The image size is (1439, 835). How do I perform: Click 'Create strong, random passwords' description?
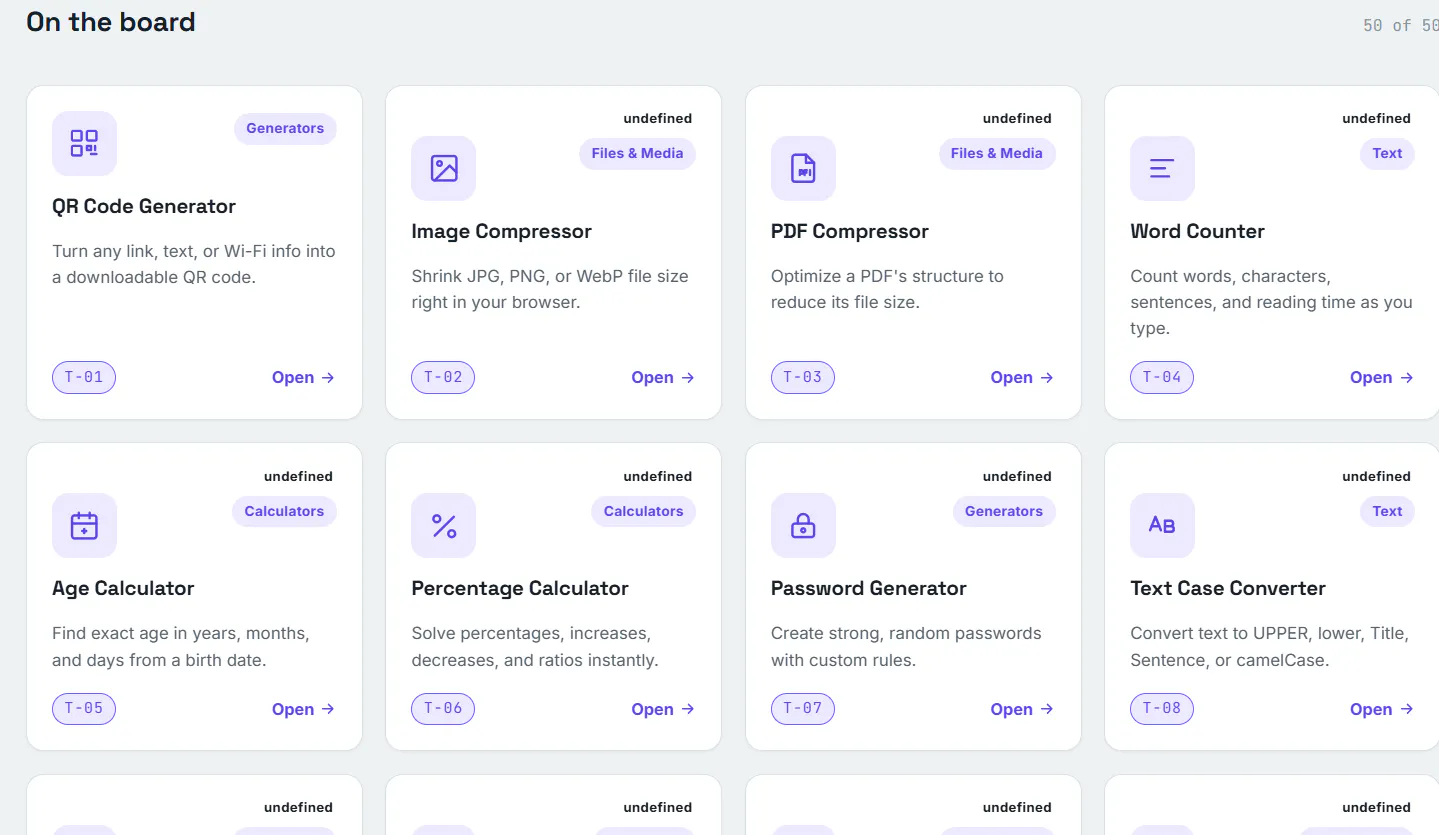[x=906, y=647]
